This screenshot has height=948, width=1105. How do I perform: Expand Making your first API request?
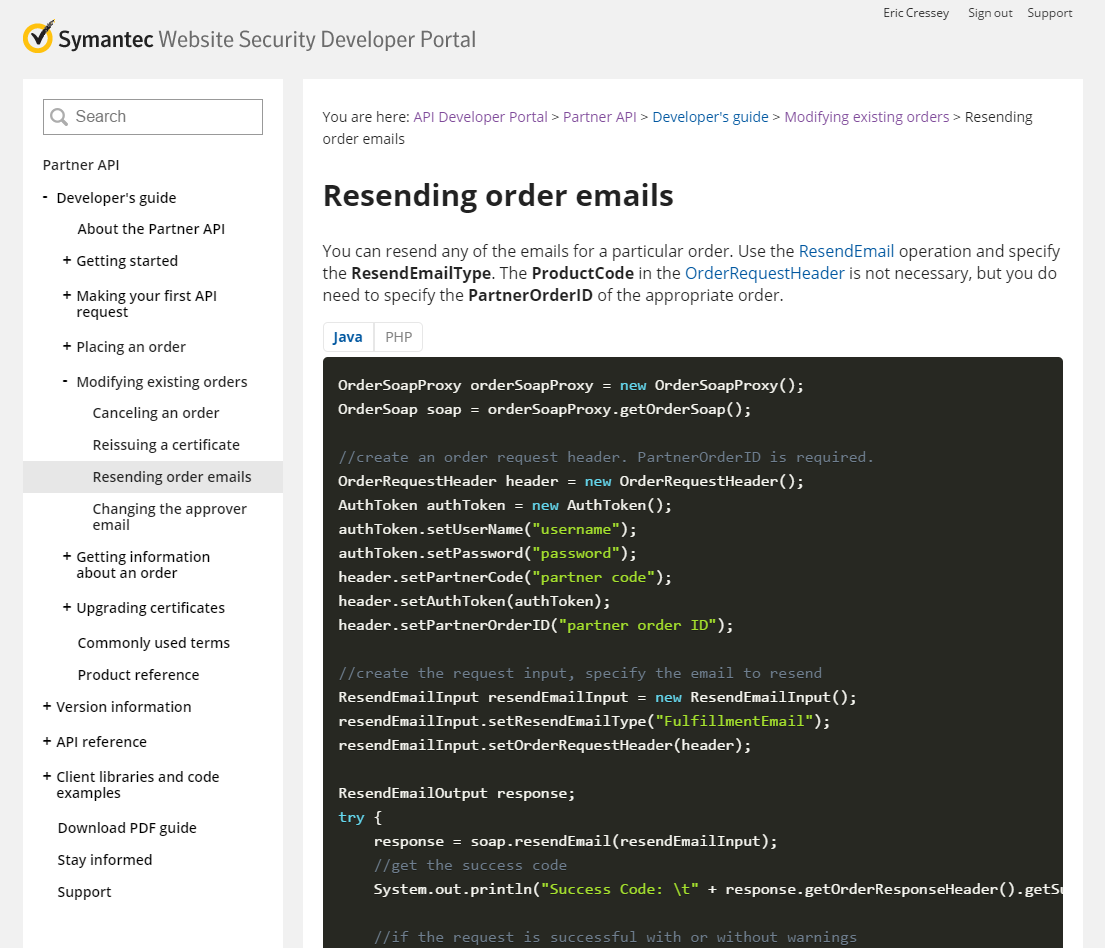(67, 295)
